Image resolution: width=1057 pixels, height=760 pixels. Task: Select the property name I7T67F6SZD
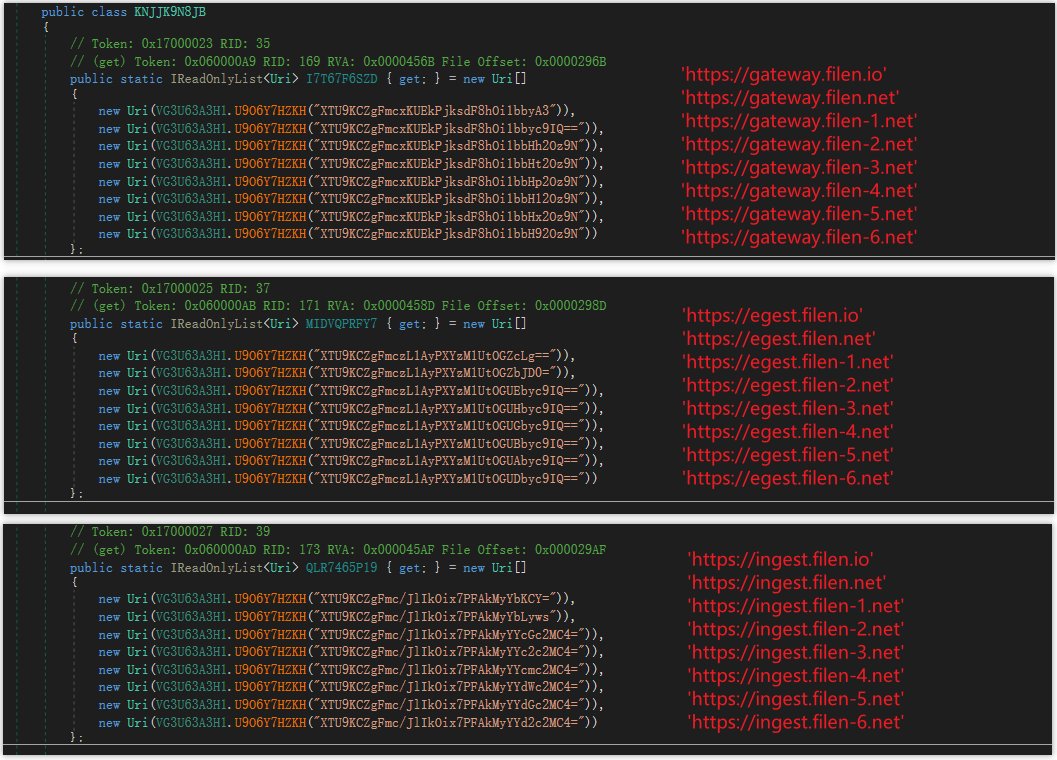(x=342, y=79)
